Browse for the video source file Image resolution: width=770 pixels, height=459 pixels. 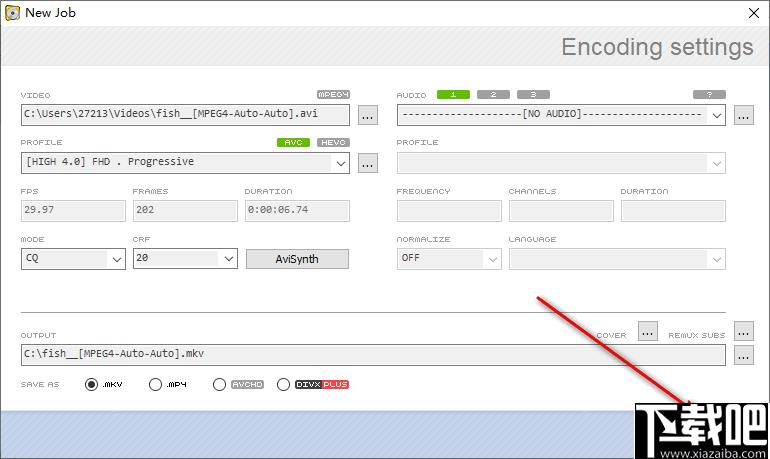[x=367, y=115]
